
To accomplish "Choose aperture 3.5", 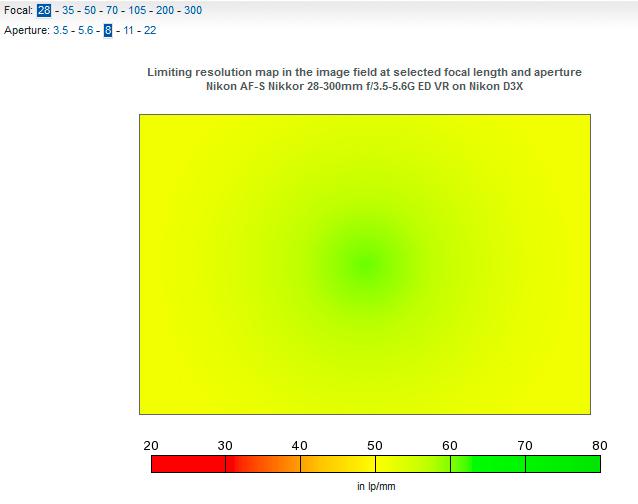I will [61, 30].
